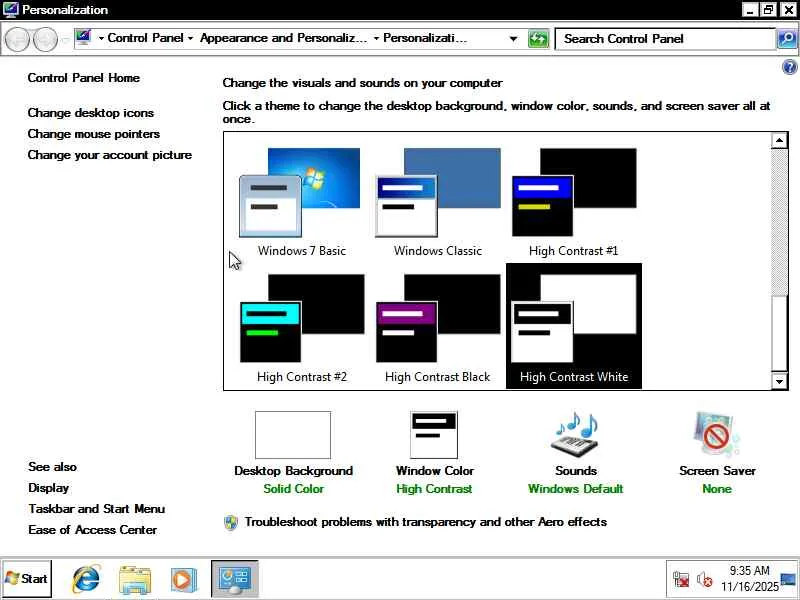Click the Aero troubleshoot shield icon
The image size is (800, 600).
(231, 522)
